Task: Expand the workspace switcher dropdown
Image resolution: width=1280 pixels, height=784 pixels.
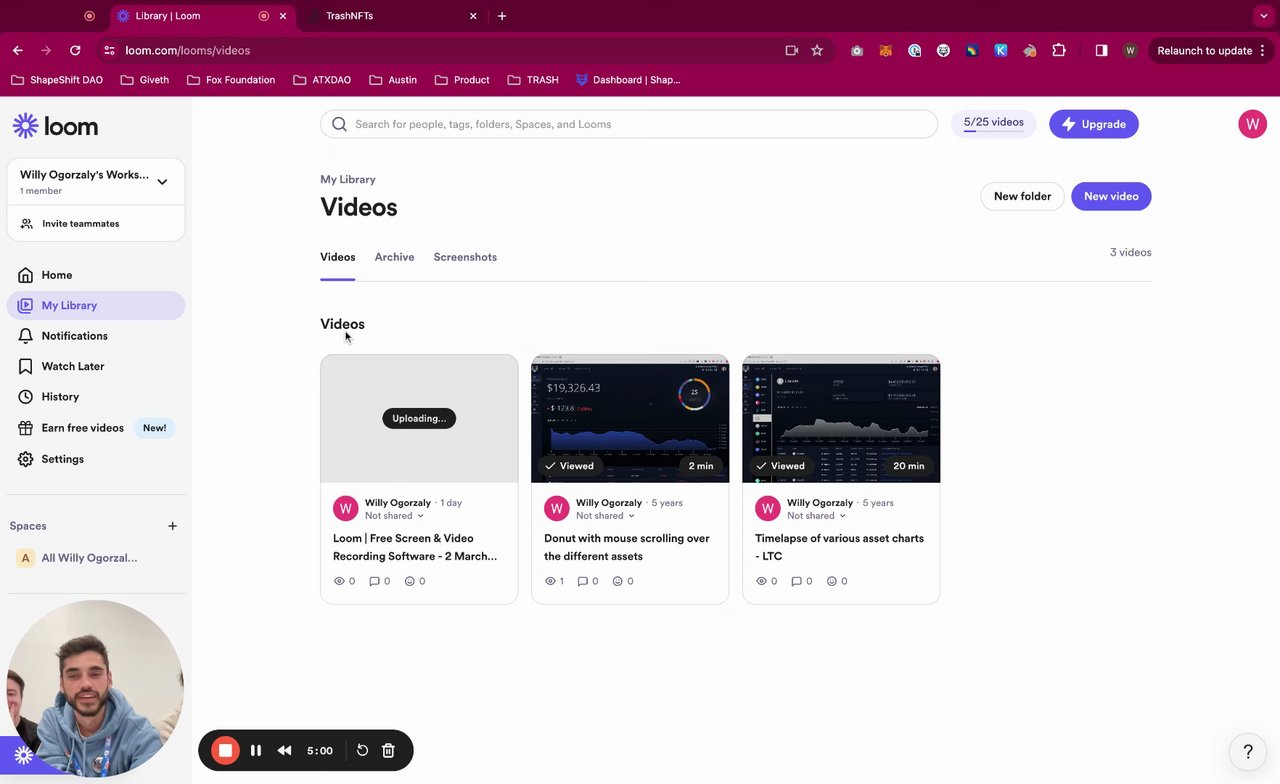Action: click(x=162, y=182)
